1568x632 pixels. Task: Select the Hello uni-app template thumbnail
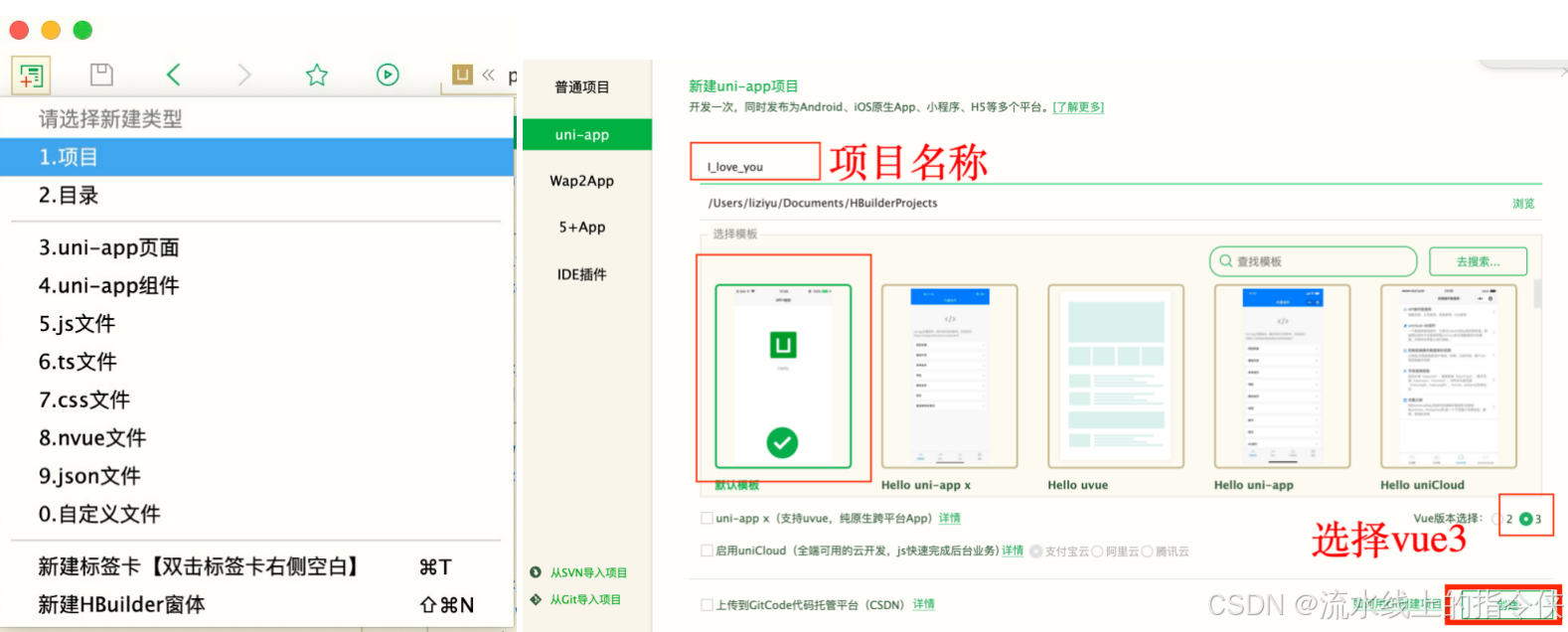(1282, 377)
